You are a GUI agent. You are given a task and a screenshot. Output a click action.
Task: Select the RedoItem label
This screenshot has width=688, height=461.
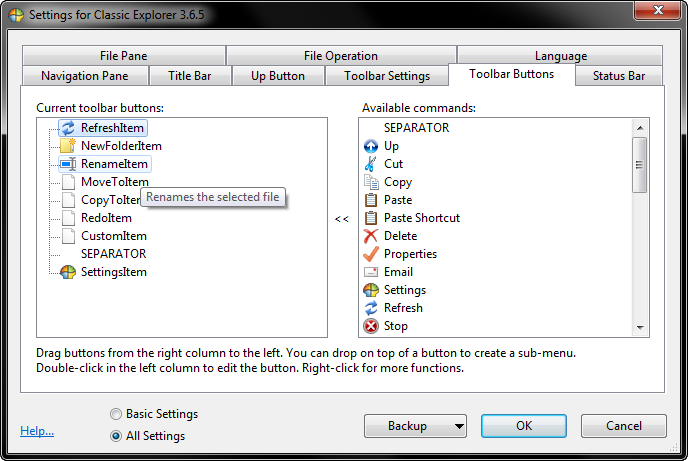coord(106,218)
